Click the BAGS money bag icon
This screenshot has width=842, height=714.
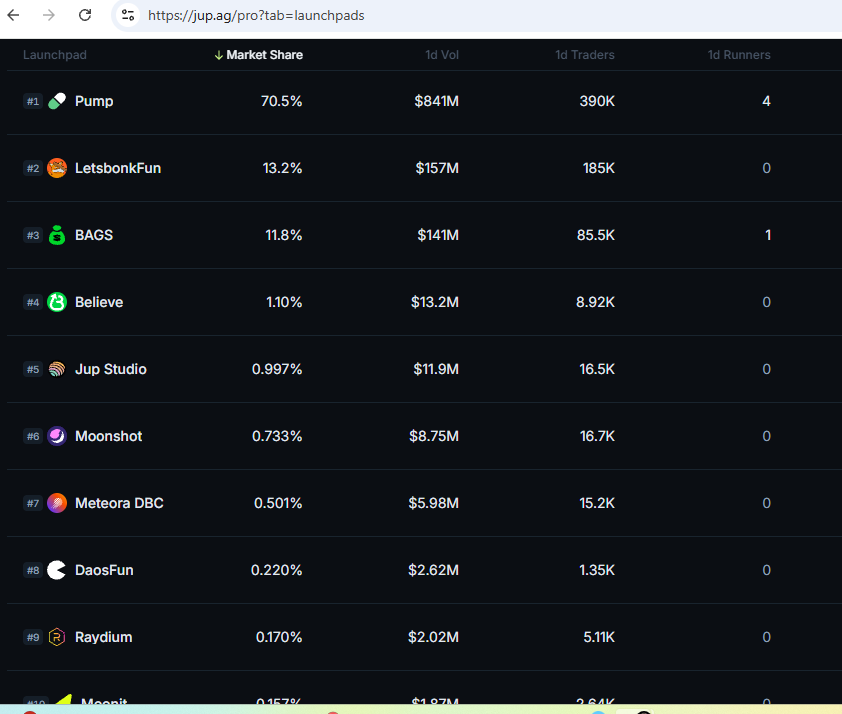click(57, 235)
